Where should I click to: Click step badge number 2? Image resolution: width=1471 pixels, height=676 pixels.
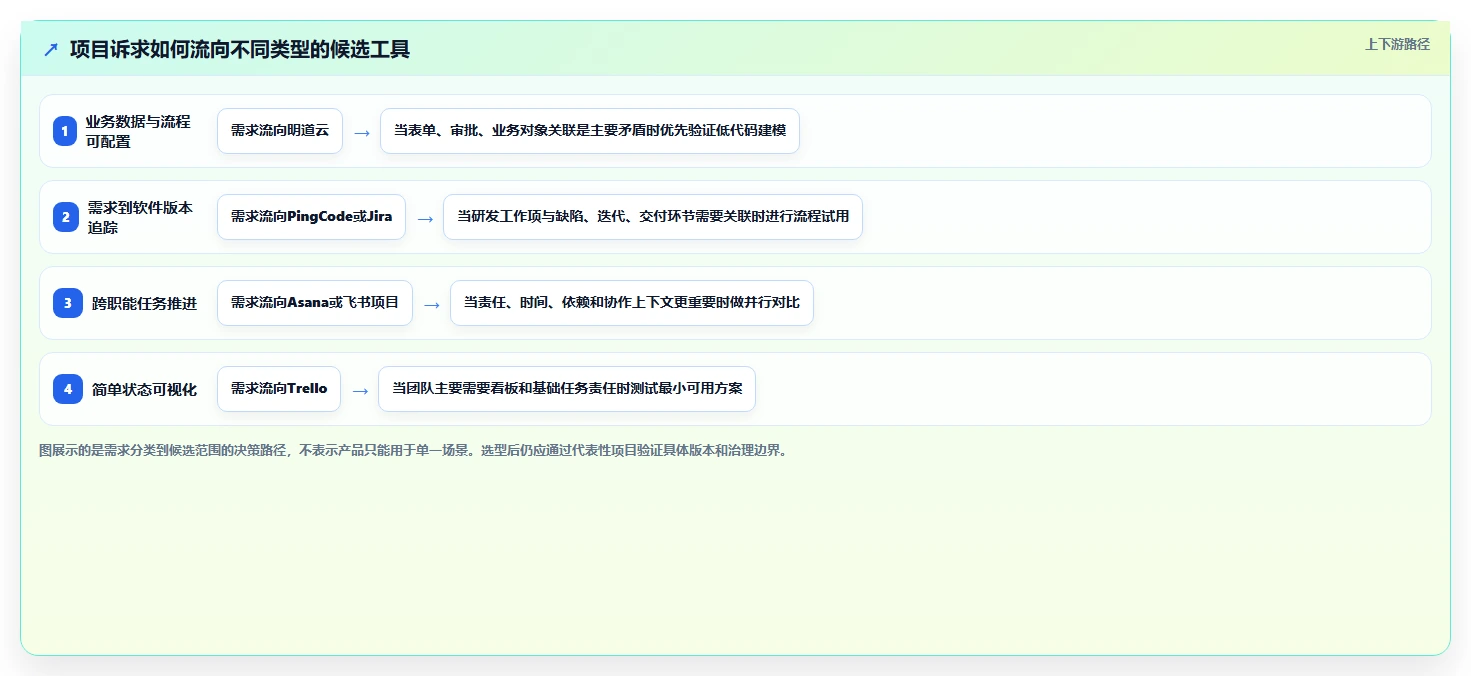click(x=65, y=217)
